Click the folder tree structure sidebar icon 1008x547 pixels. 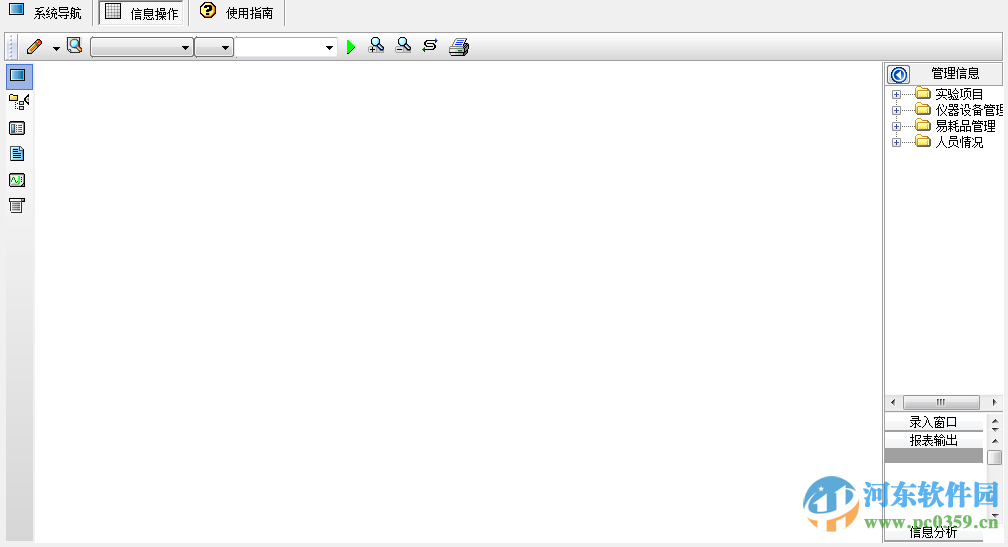tap(19, 102)
